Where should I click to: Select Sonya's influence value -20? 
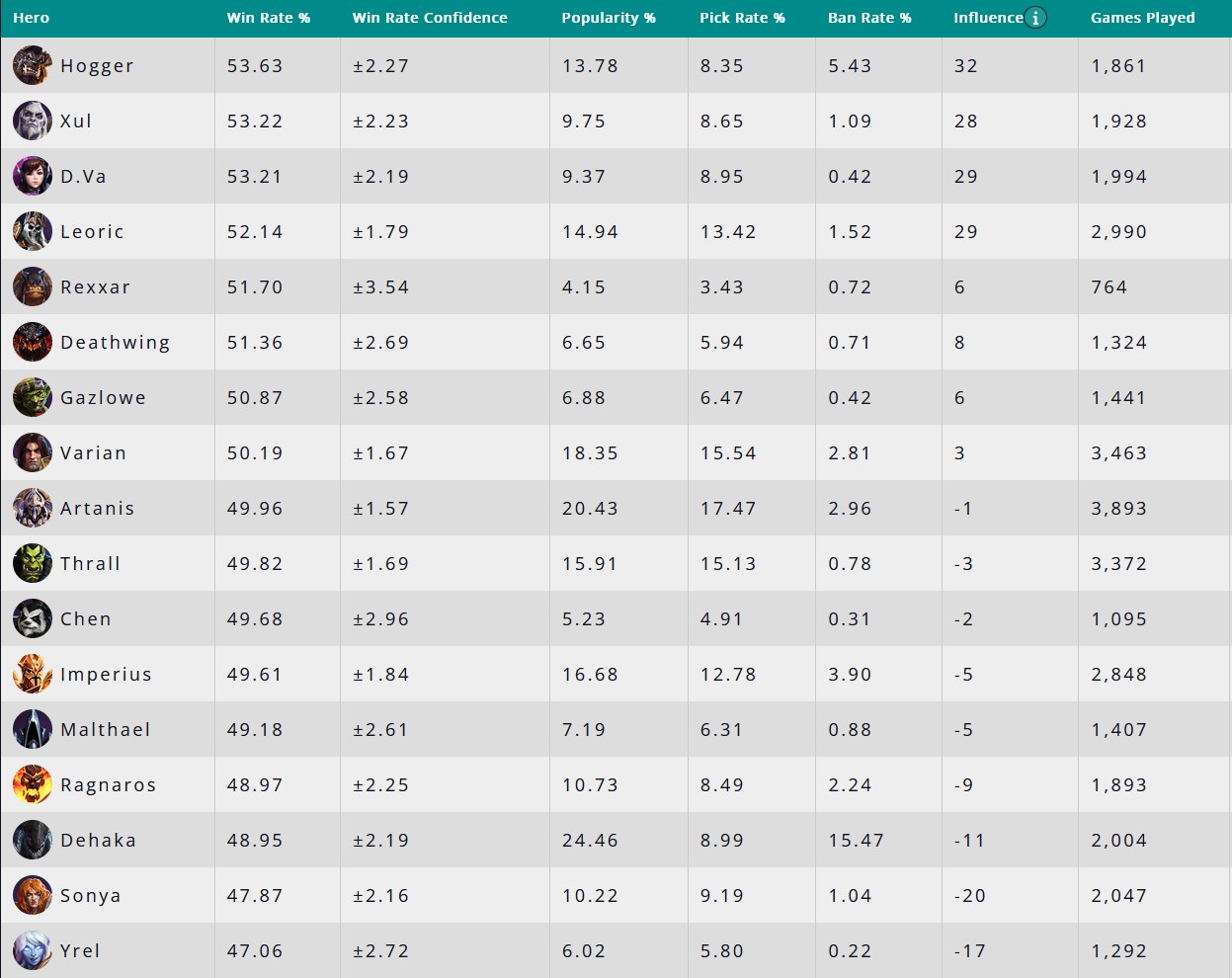tap(970, 896)
